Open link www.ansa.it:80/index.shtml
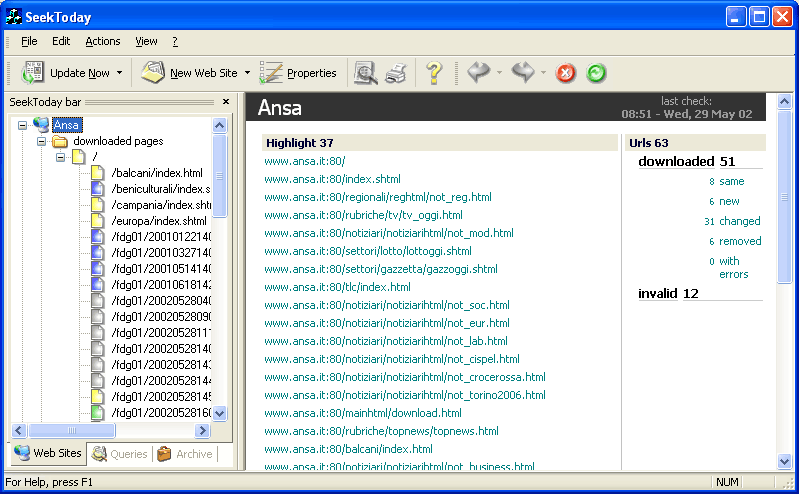799x494 pixels. [x=332, y=179]
